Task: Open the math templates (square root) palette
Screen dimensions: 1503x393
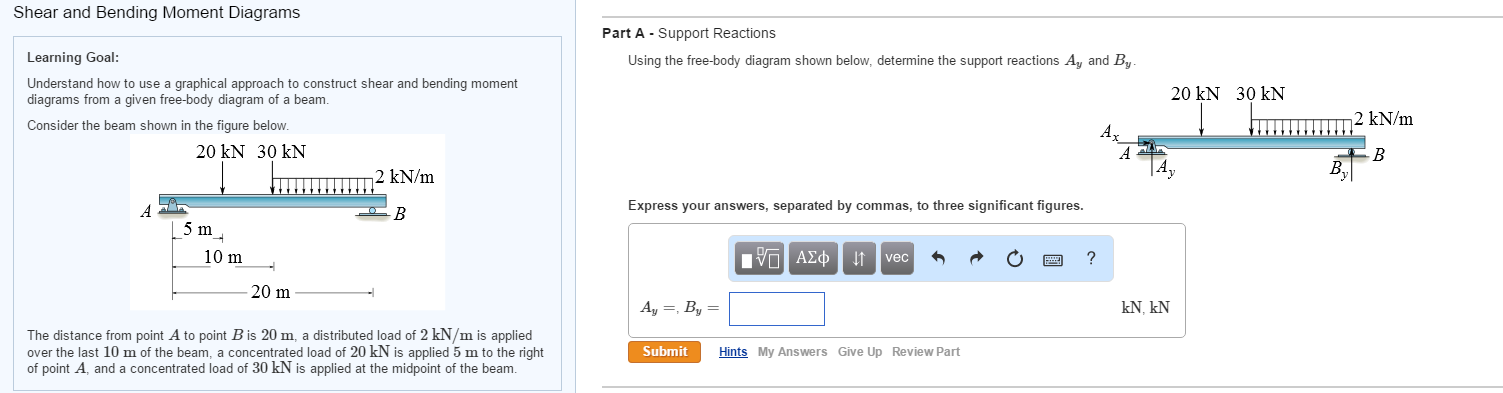Action: click(x=761, y=258)
